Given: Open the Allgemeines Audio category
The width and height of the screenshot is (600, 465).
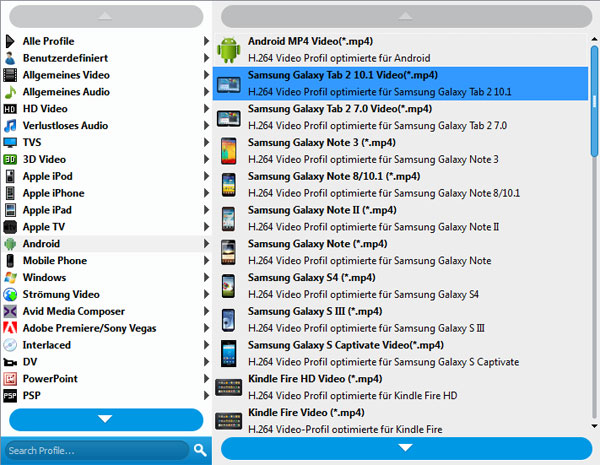Looking at the screenshot, I should point(106,92).
